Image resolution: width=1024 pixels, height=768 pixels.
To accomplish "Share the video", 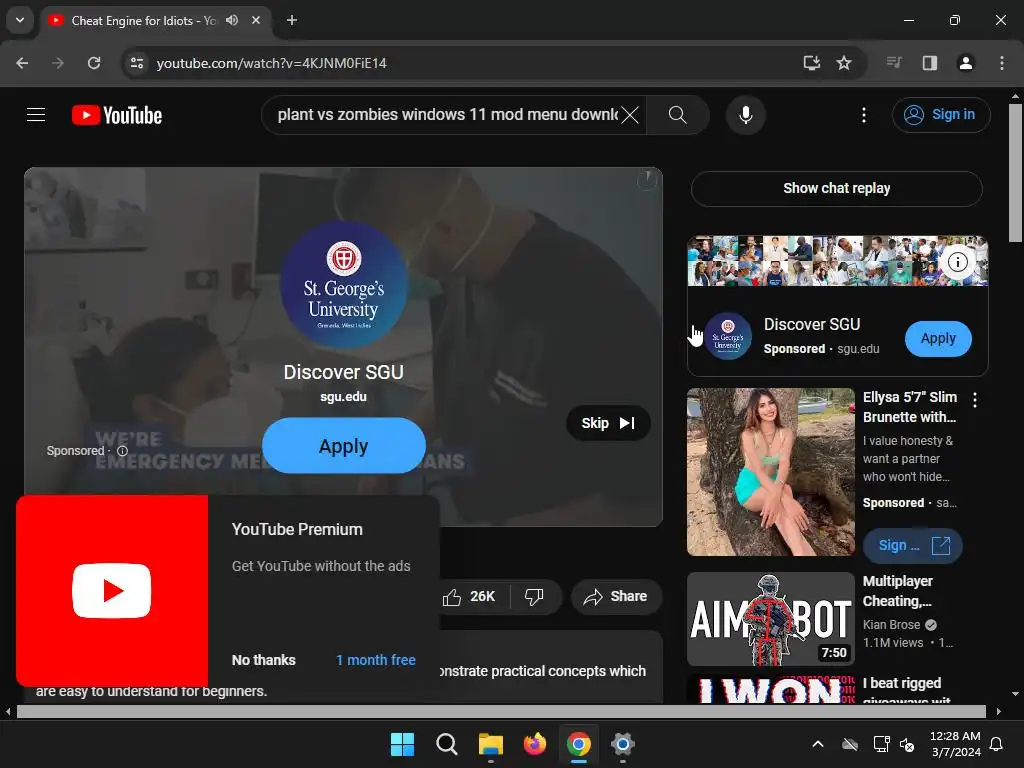I will click(x=616, y=596).
